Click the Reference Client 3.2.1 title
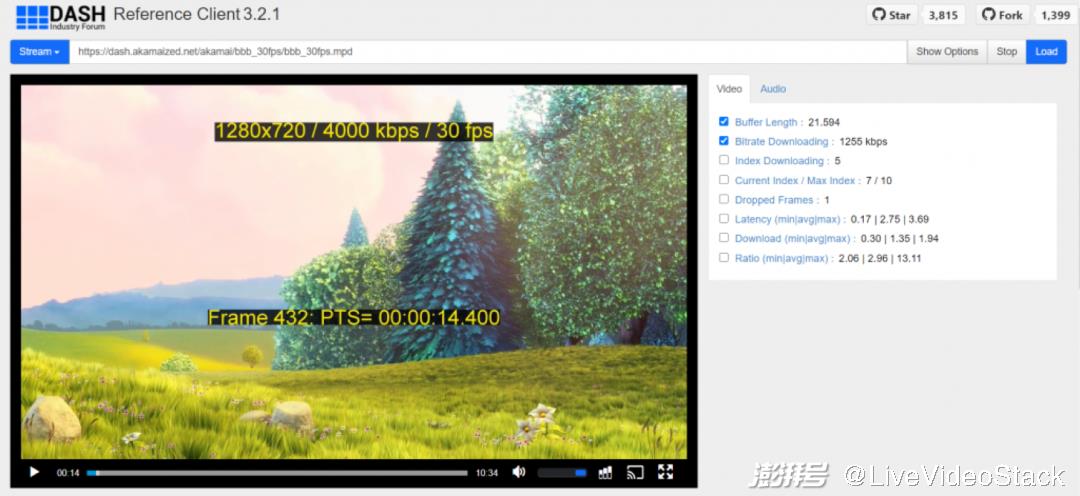 [x=196, y=14]
